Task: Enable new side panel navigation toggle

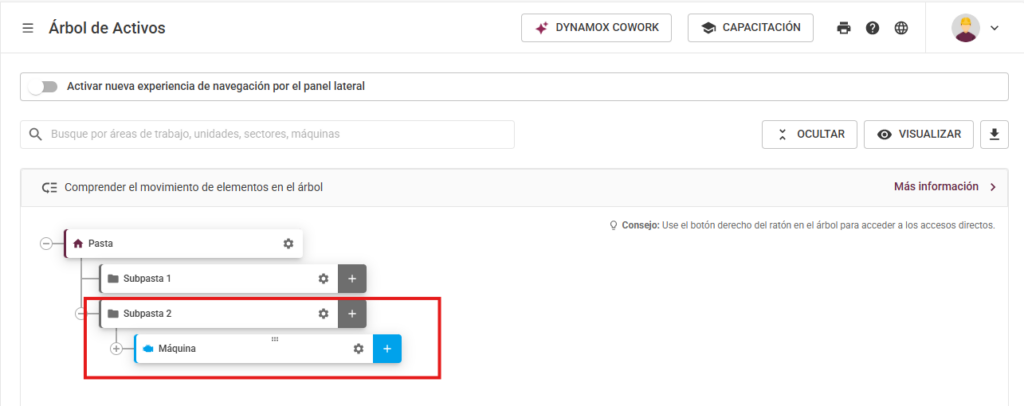Action: (x=42, y=86)
